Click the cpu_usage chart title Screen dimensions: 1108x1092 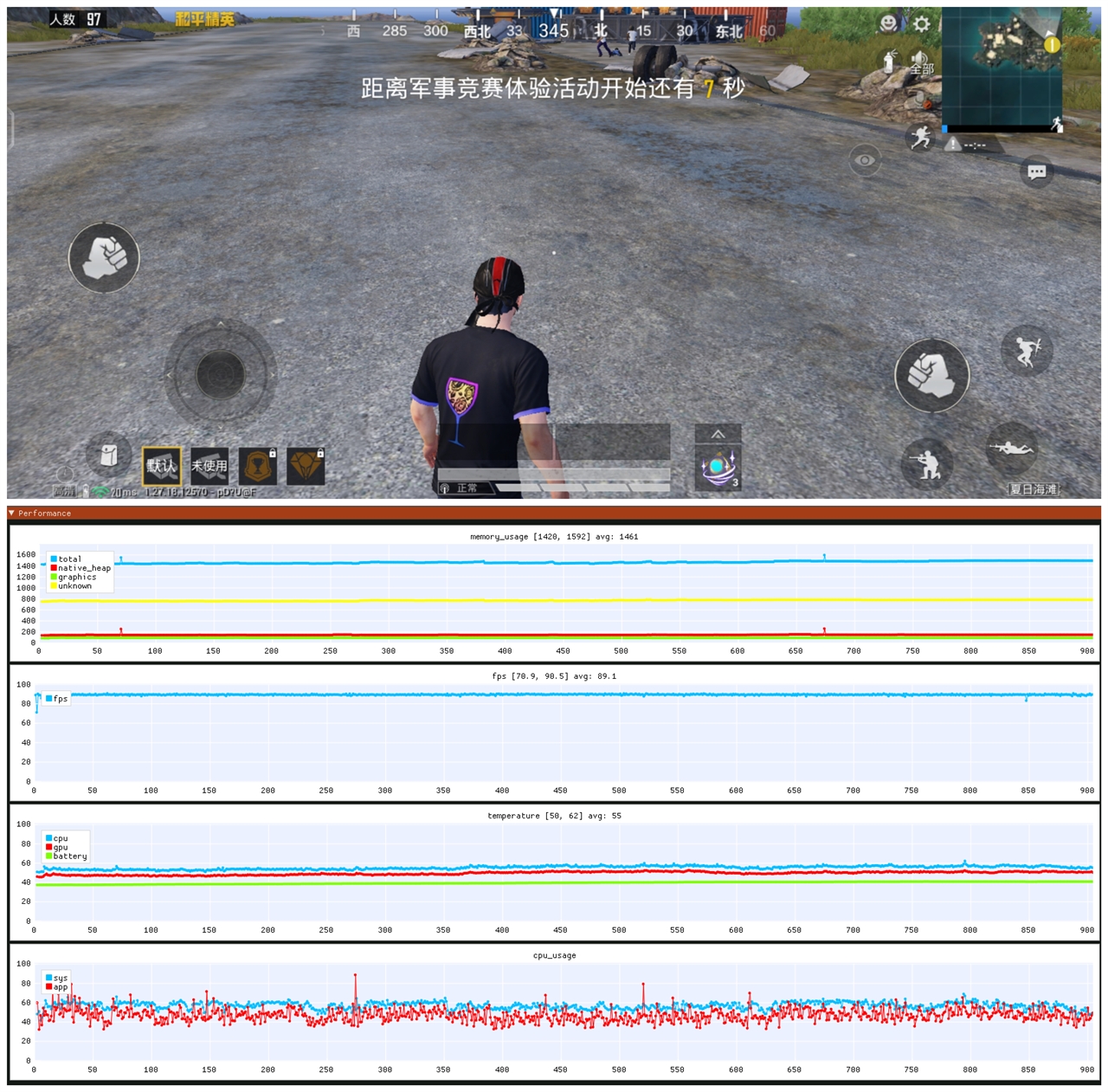pyautogui.click(x=554, y=955)
